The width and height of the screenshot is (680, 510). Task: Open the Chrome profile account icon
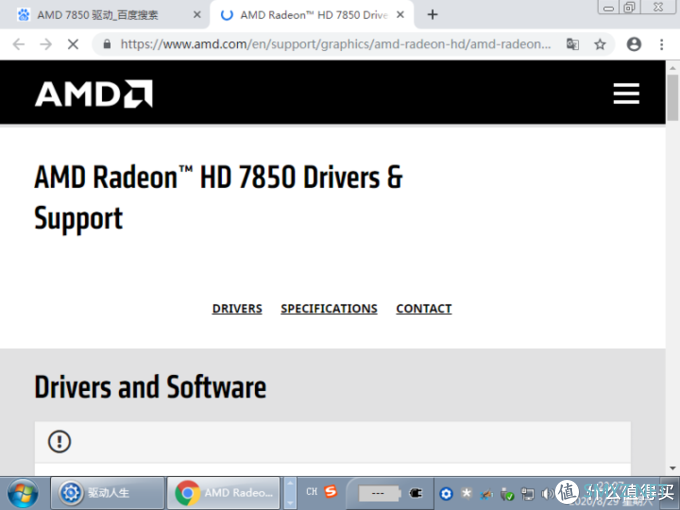click(x=634, y=44)
